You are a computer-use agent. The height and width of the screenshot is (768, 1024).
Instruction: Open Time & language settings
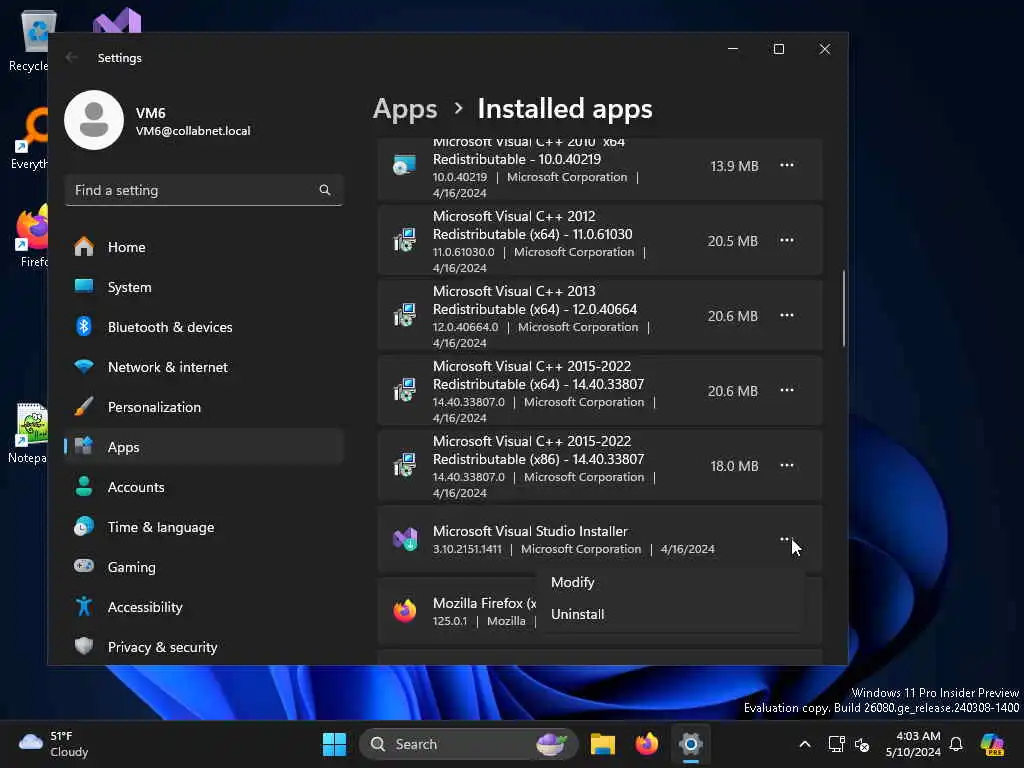(204, 526)
